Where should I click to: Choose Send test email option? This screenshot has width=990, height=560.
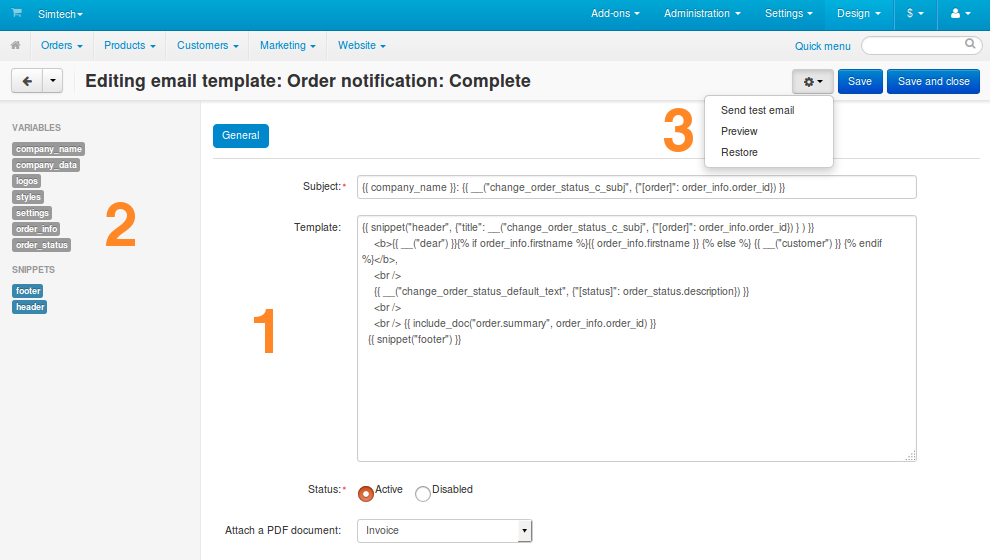pos(758,110)
